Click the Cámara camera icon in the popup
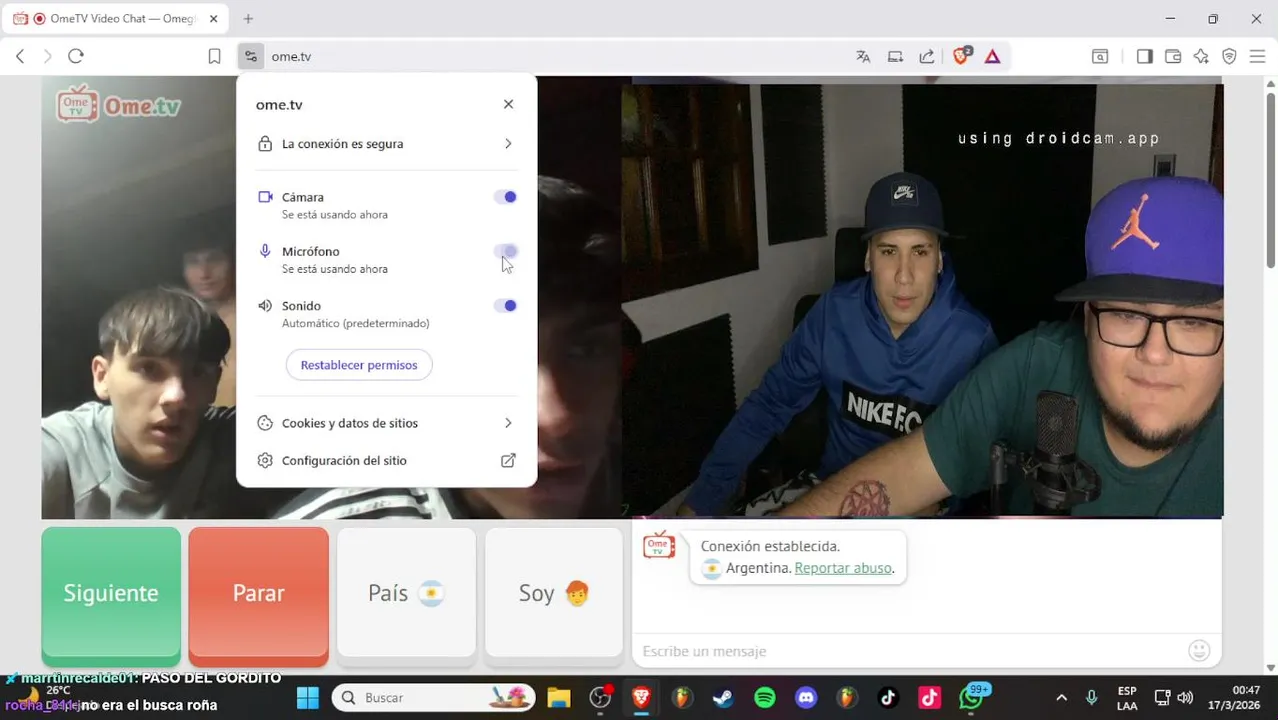Viewport: 1278px width, 720px height. tap(265, 197)
